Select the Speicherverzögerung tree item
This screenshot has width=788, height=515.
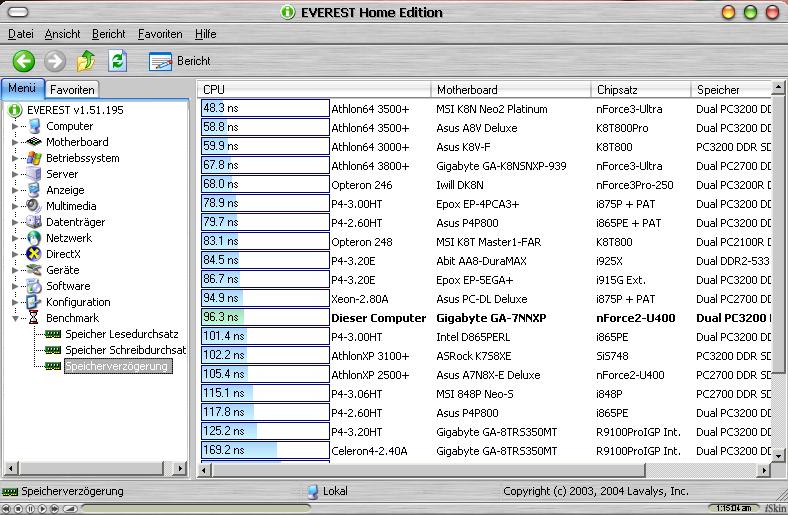(x=117, y=366)
